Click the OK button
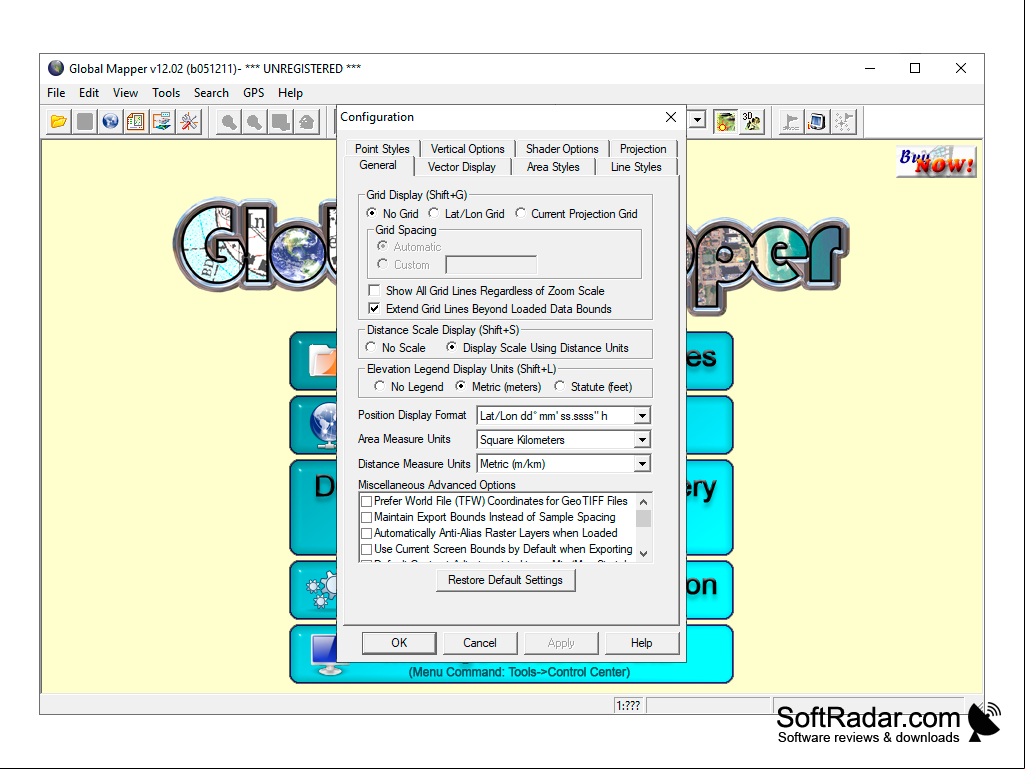Screen dimensions: 1025x769 [x=399, y=643]
